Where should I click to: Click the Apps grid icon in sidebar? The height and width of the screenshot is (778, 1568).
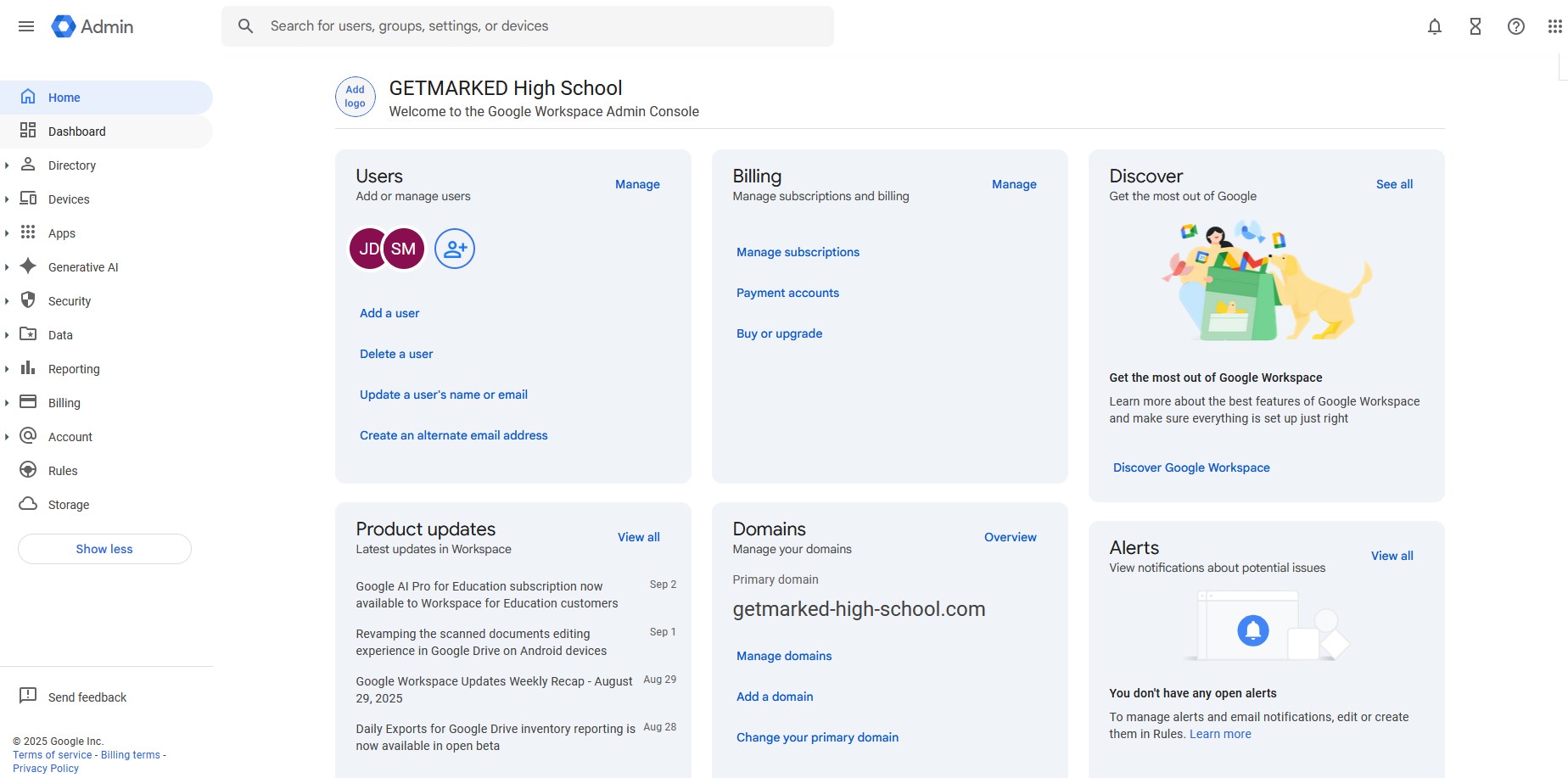coord(28,232)
